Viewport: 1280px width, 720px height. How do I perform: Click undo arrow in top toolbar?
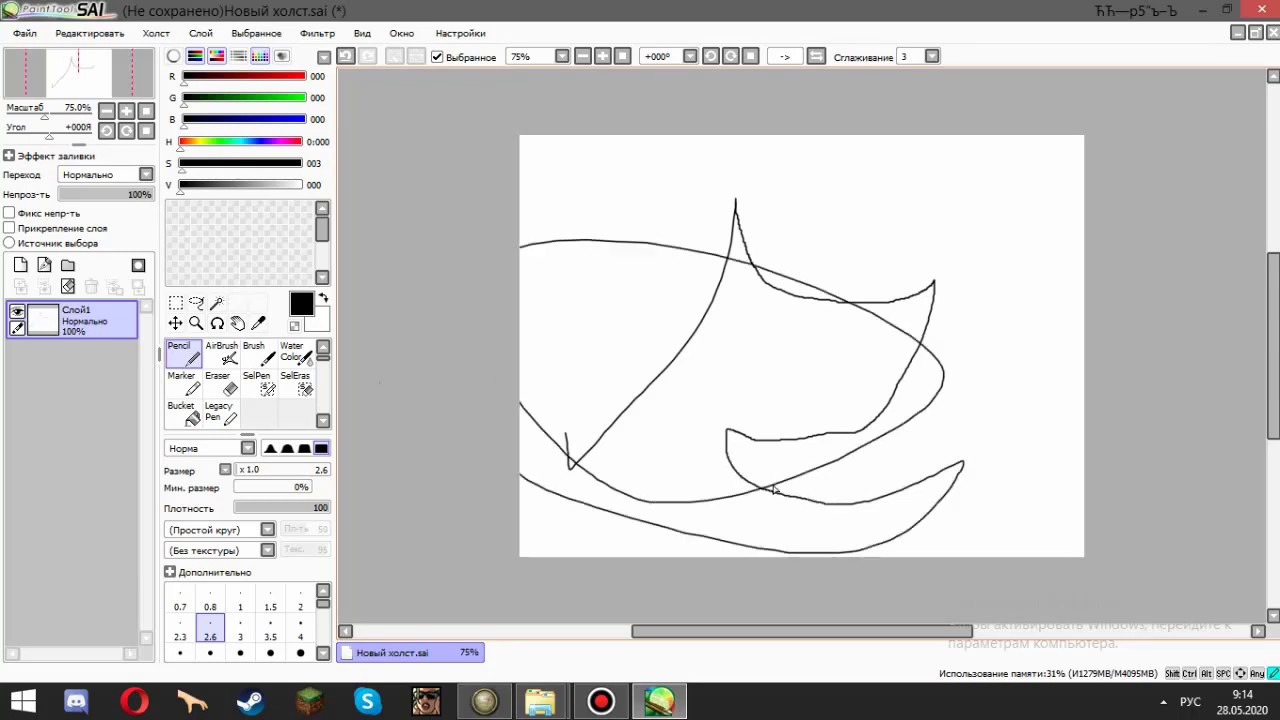tap(345, 56)
